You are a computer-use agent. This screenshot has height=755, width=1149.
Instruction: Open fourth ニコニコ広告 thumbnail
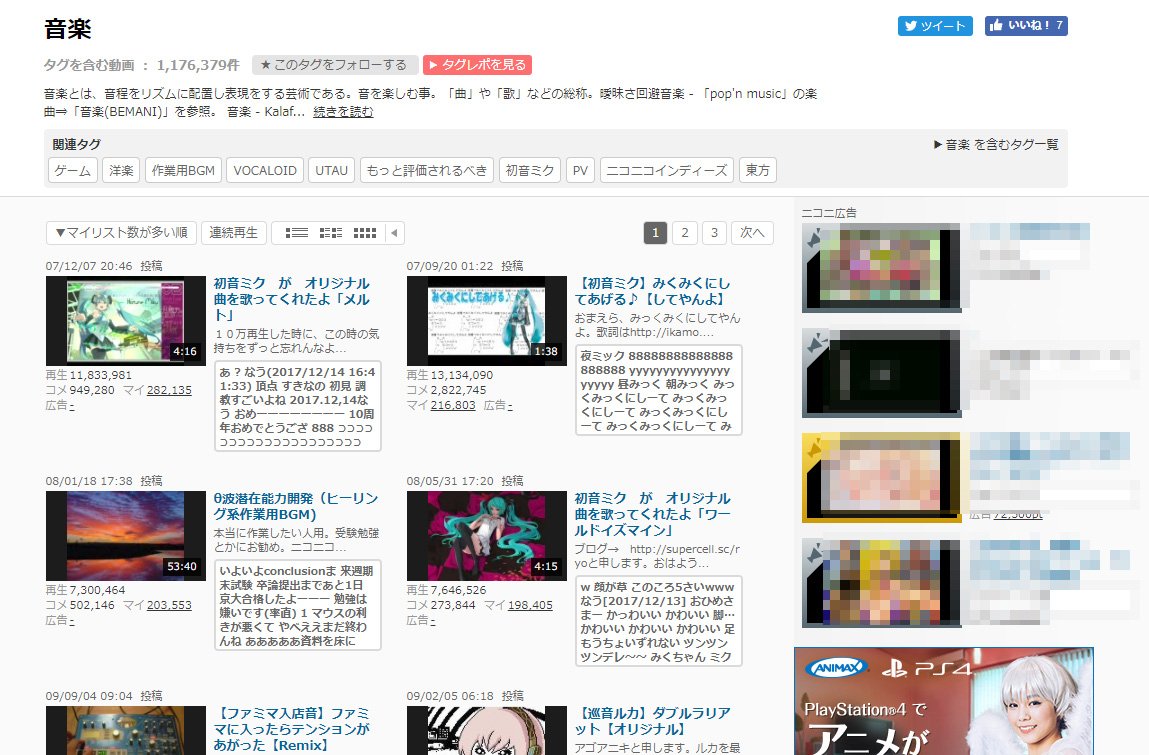tap(882, 583)
